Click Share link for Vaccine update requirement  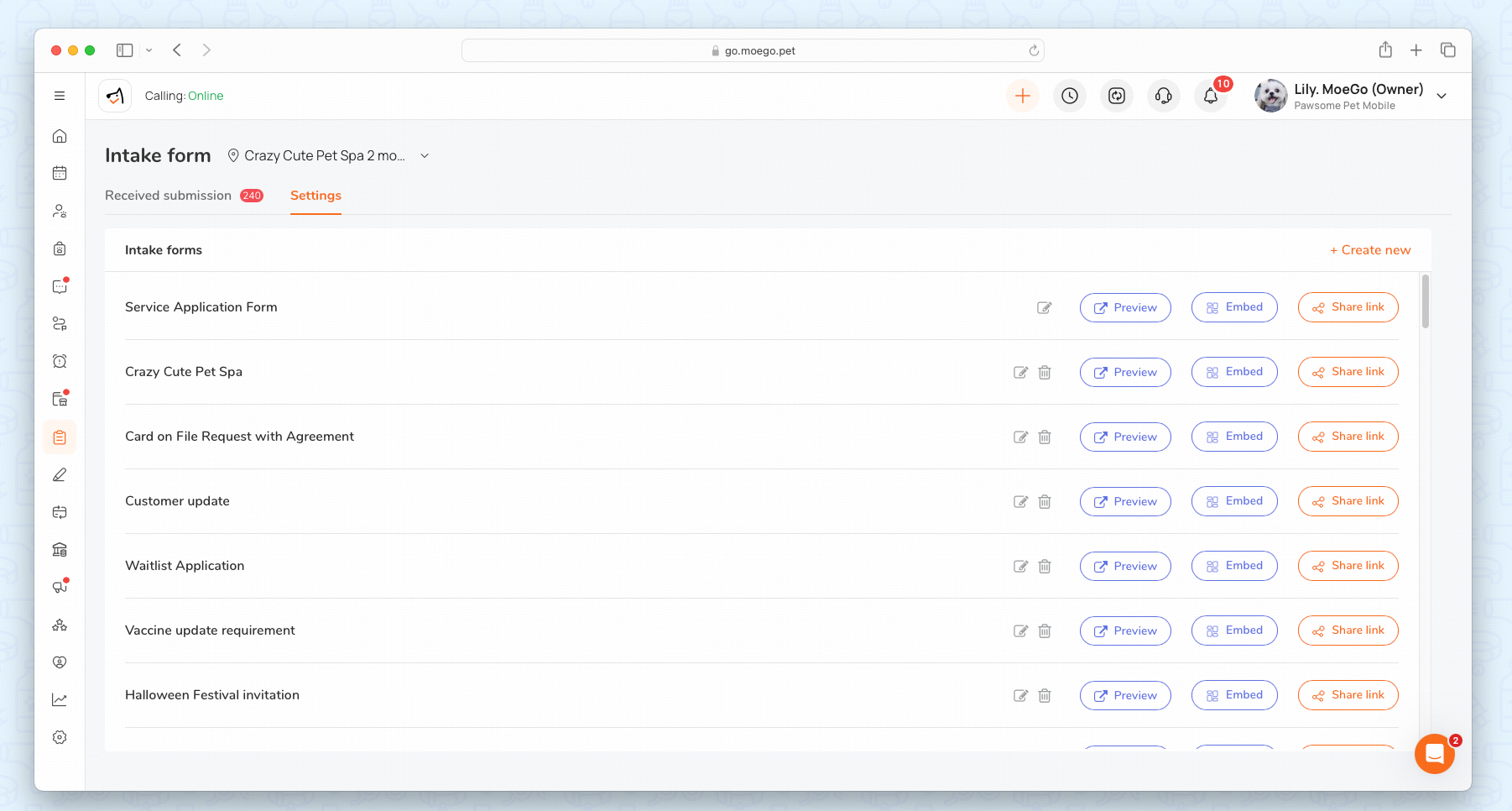tap(1348, 630)
